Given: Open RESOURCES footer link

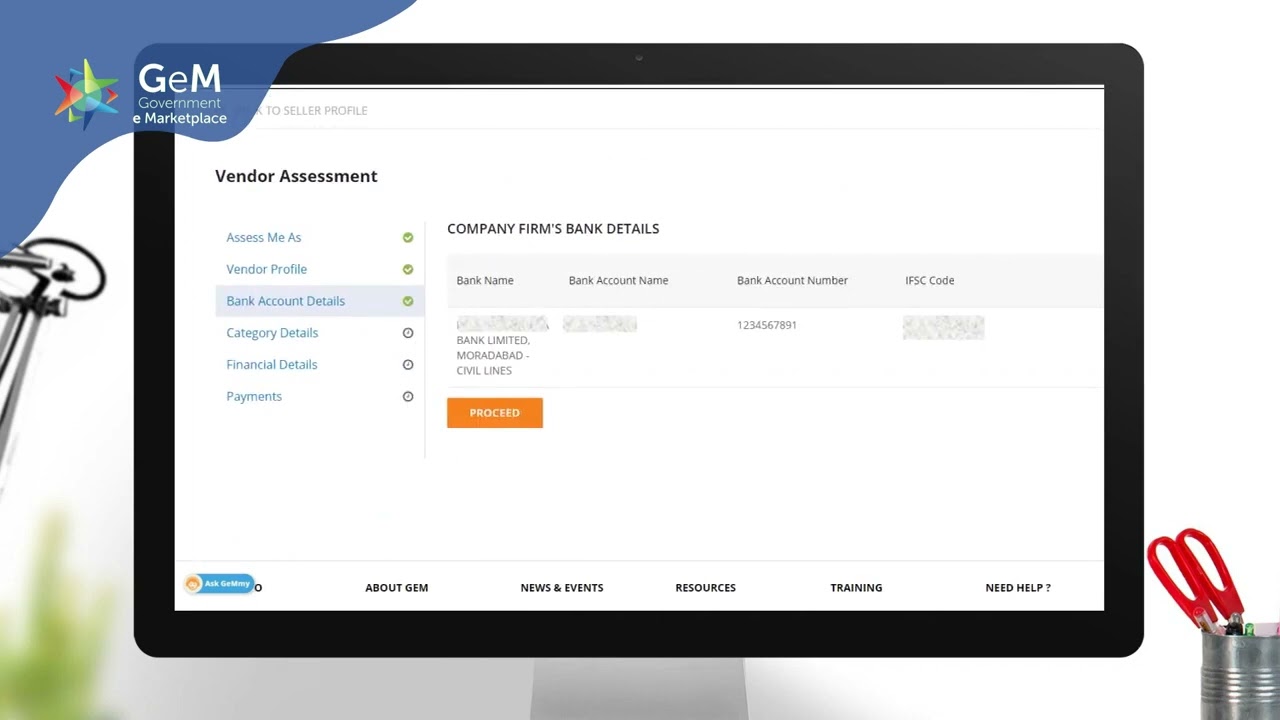Looking at the screenshot, I should tap(706, 588).
